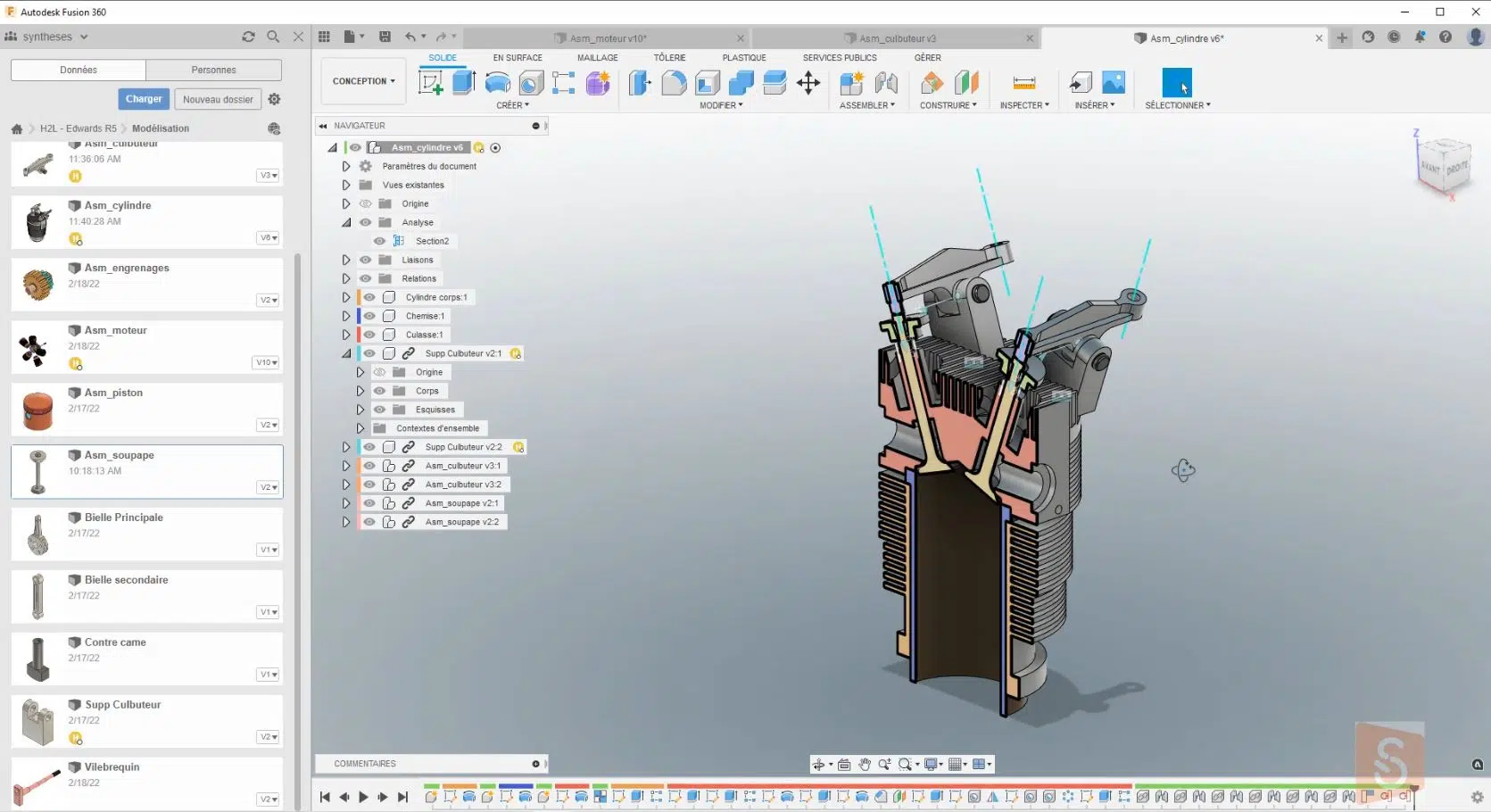Viewport: 1491px width, 812px height.
Task: Select the Combine tool in Modifier
Action: pos(741,83)
